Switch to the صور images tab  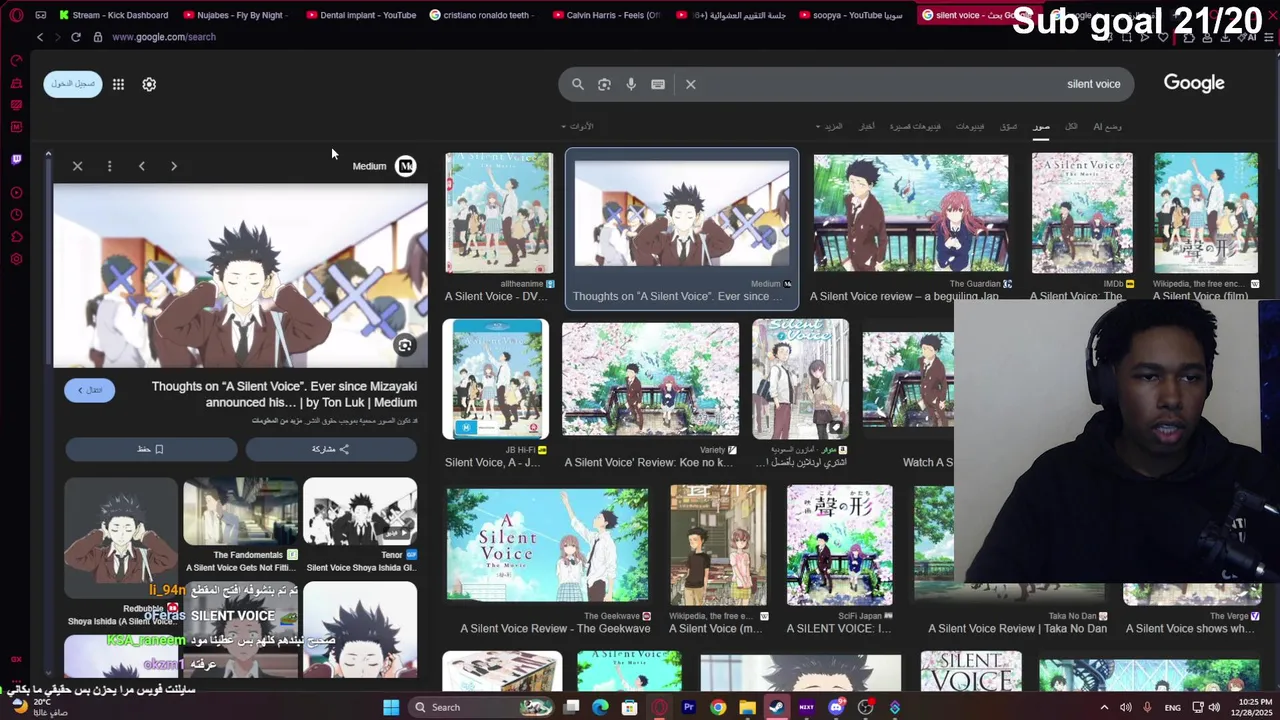[1041, 127]
